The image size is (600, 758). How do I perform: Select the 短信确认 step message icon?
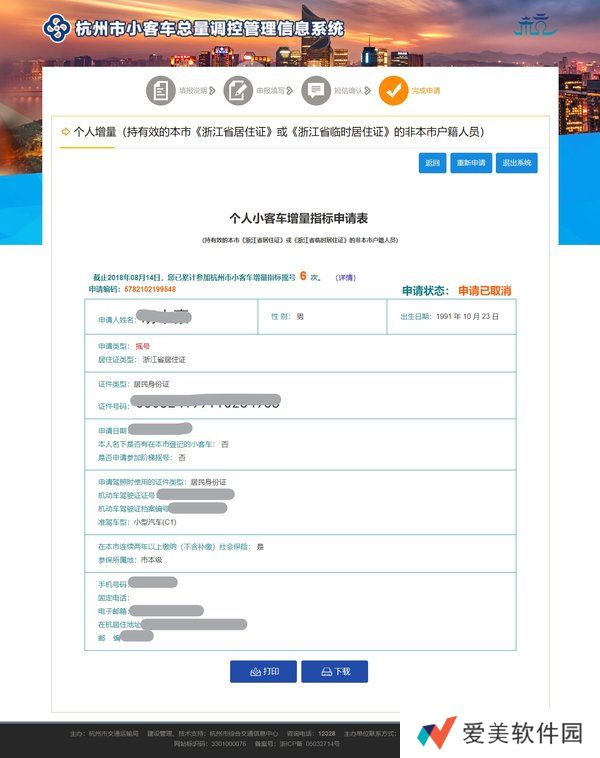(x=316, y=90)
